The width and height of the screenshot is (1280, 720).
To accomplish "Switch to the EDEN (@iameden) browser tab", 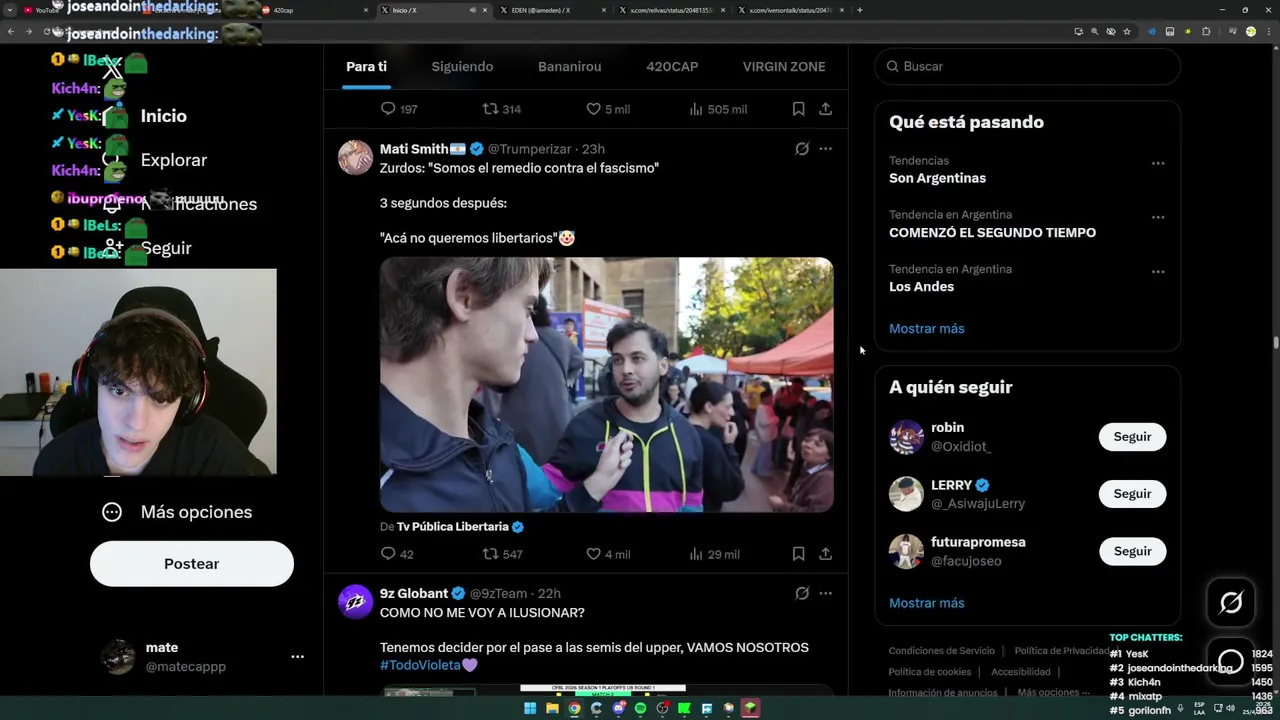I will pyautogui.click(x=555, y=10).
